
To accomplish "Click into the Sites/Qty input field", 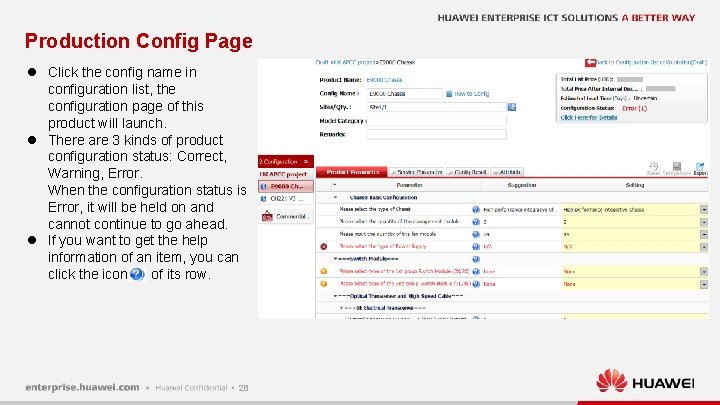I will pyautogui.click(x=437, y=107).
